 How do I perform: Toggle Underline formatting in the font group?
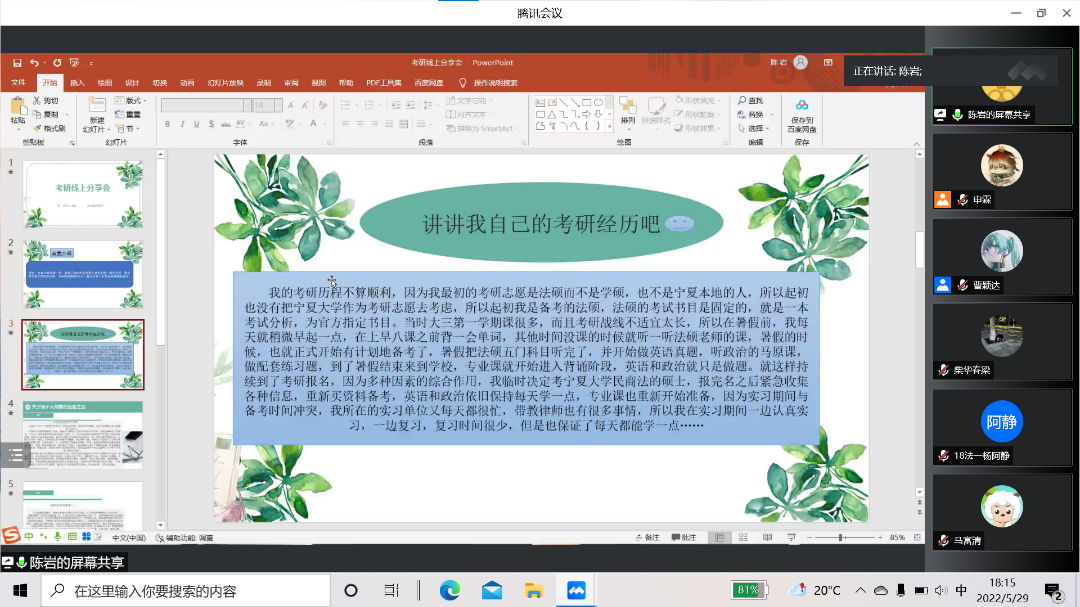click(195, 125)
